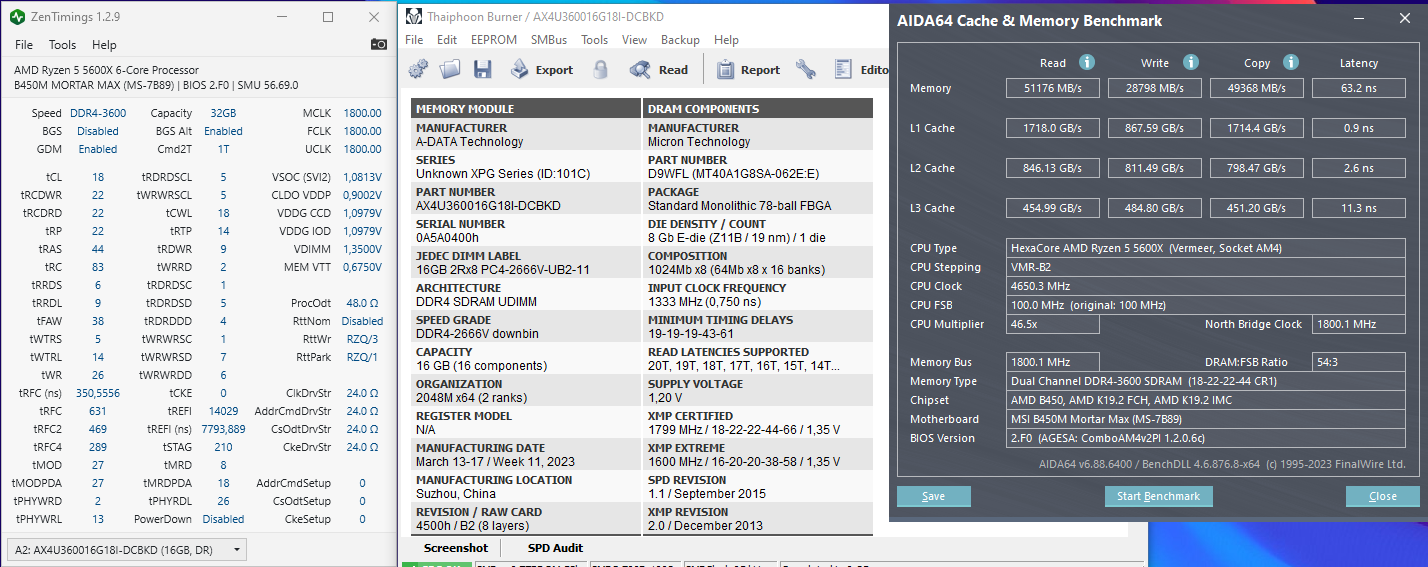Click Memory Read field showing 51176 MB/s
Image resolution: width=1428 pixels, height=567 pixels.
[x=1052, y=88]
